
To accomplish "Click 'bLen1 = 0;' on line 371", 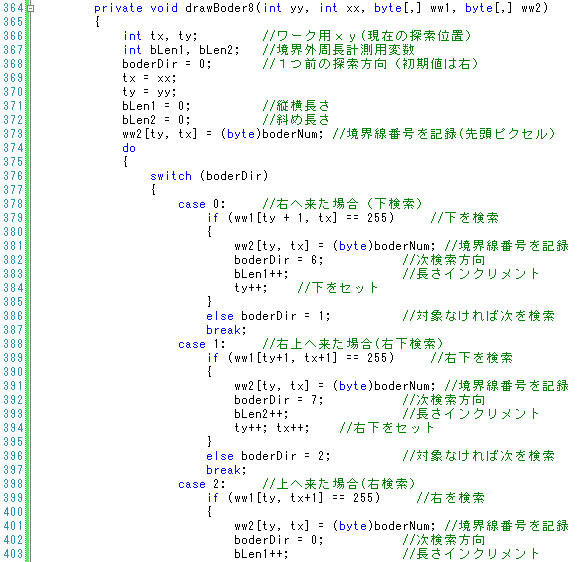I will 156,106.
